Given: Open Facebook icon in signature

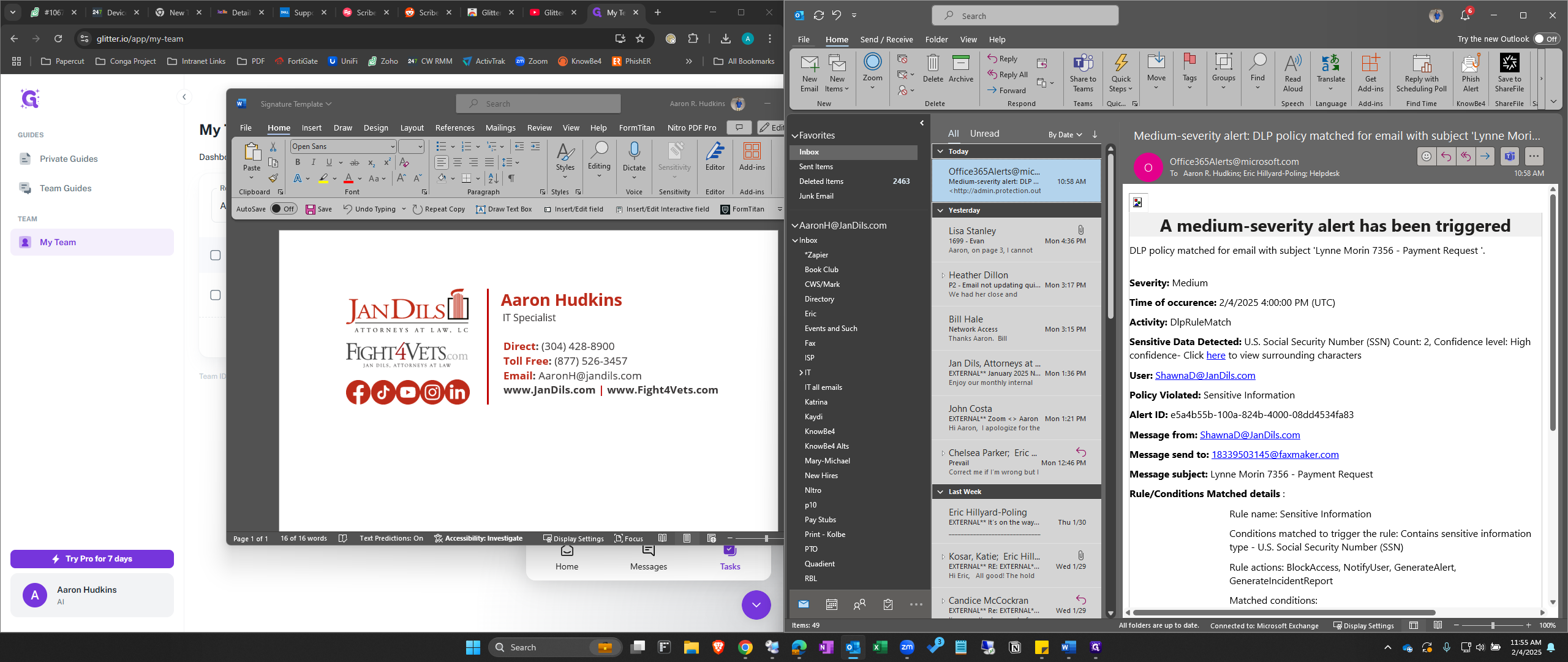Looking at the screenshot, I should (358, 392).
